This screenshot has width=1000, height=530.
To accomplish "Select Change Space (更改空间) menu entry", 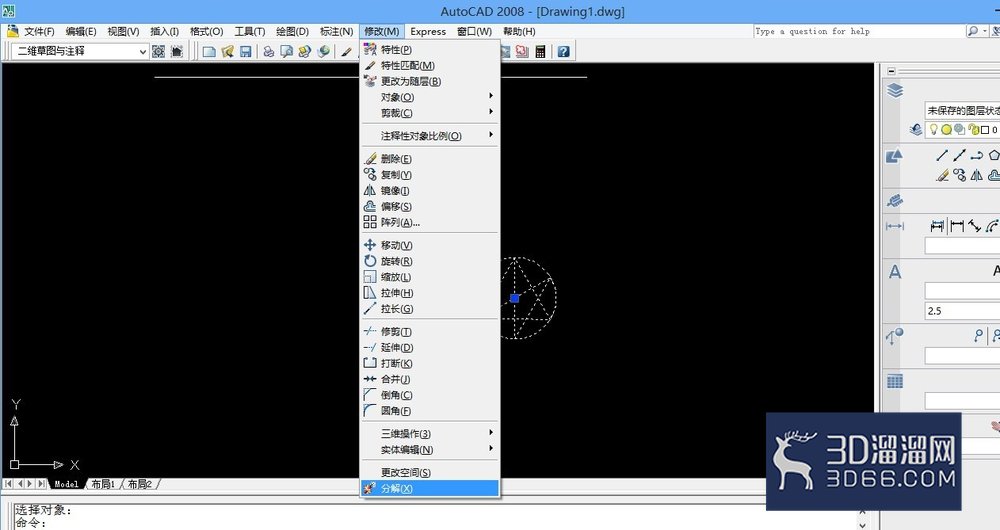I will point(429,473).
